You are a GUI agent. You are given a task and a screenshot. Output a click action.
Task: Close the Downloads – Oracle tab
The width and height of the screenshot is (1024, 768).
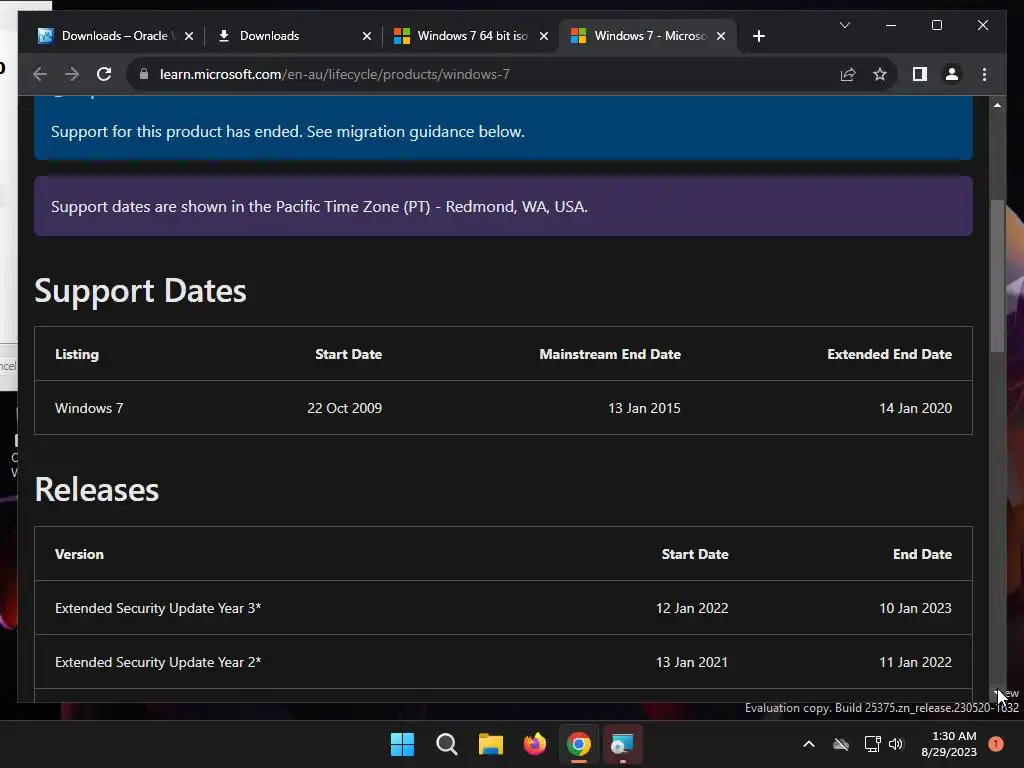(189, 36)
